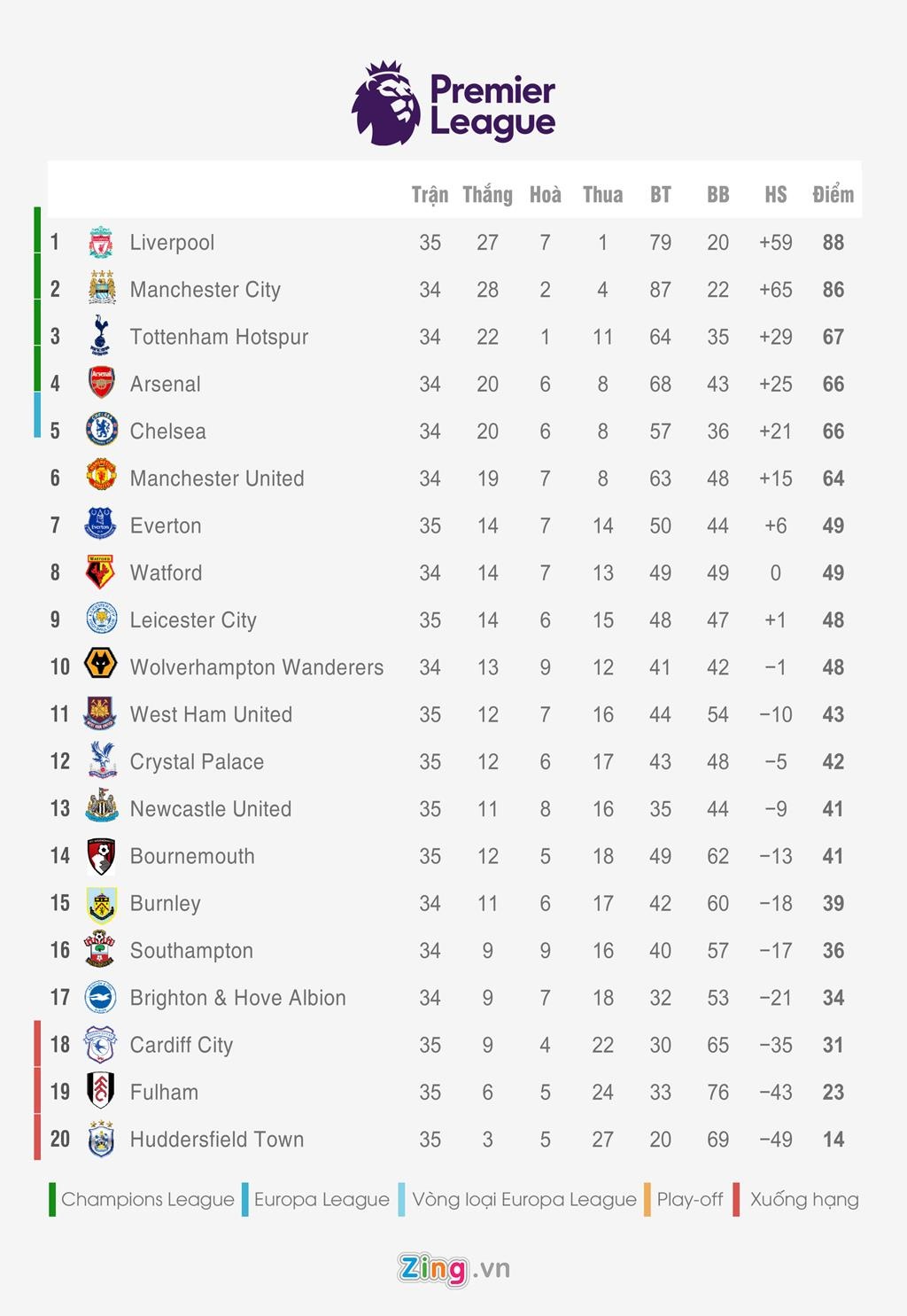
Task: Click the Chelsea club crest
Action: pyautogui.click(x=101, y=431)
